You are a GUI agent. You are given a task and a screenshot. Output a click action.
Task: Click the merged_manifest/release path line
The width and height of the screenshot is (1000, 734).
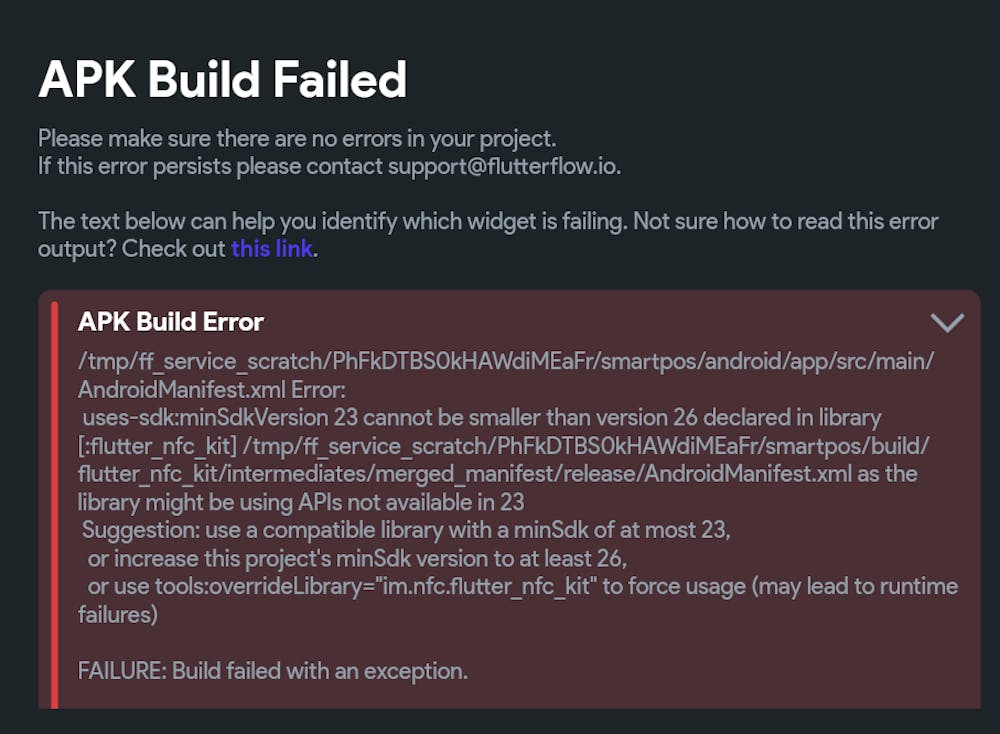click(x=497, y=474)
